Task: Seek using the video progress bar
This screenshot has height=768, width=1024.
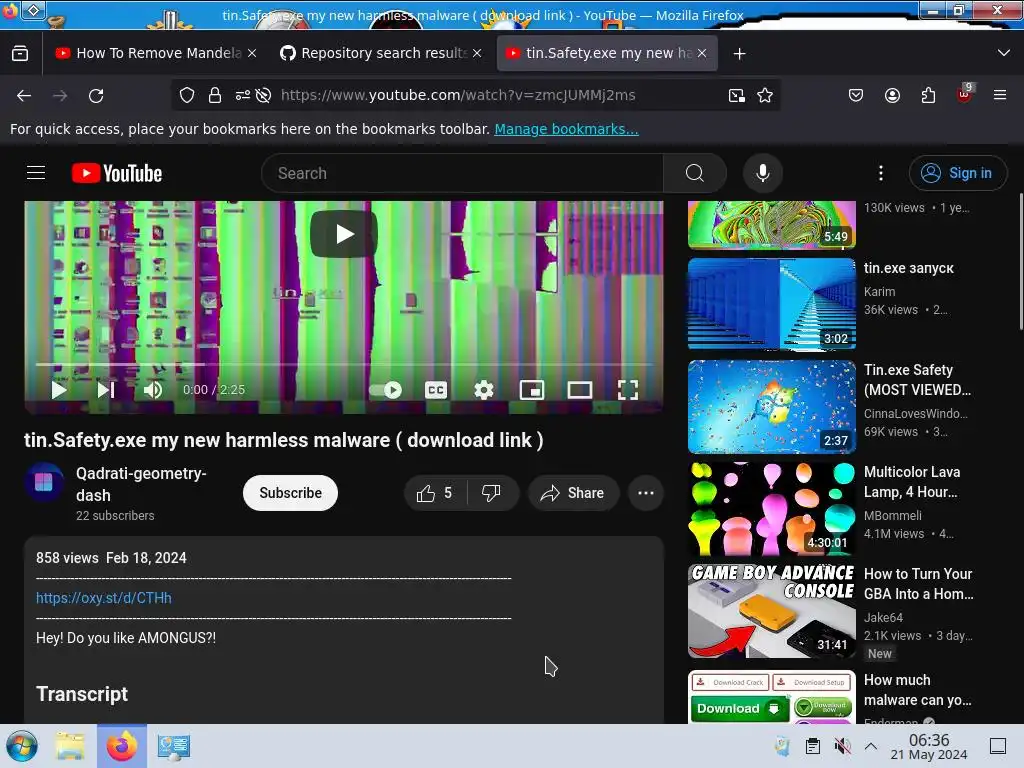Action: click(344, 364)
